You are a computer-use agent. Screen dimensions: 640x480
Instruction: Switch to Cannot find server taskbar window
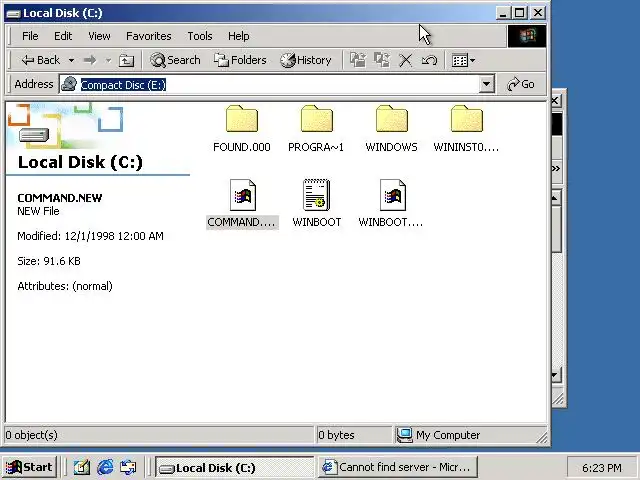click(398, 467)
